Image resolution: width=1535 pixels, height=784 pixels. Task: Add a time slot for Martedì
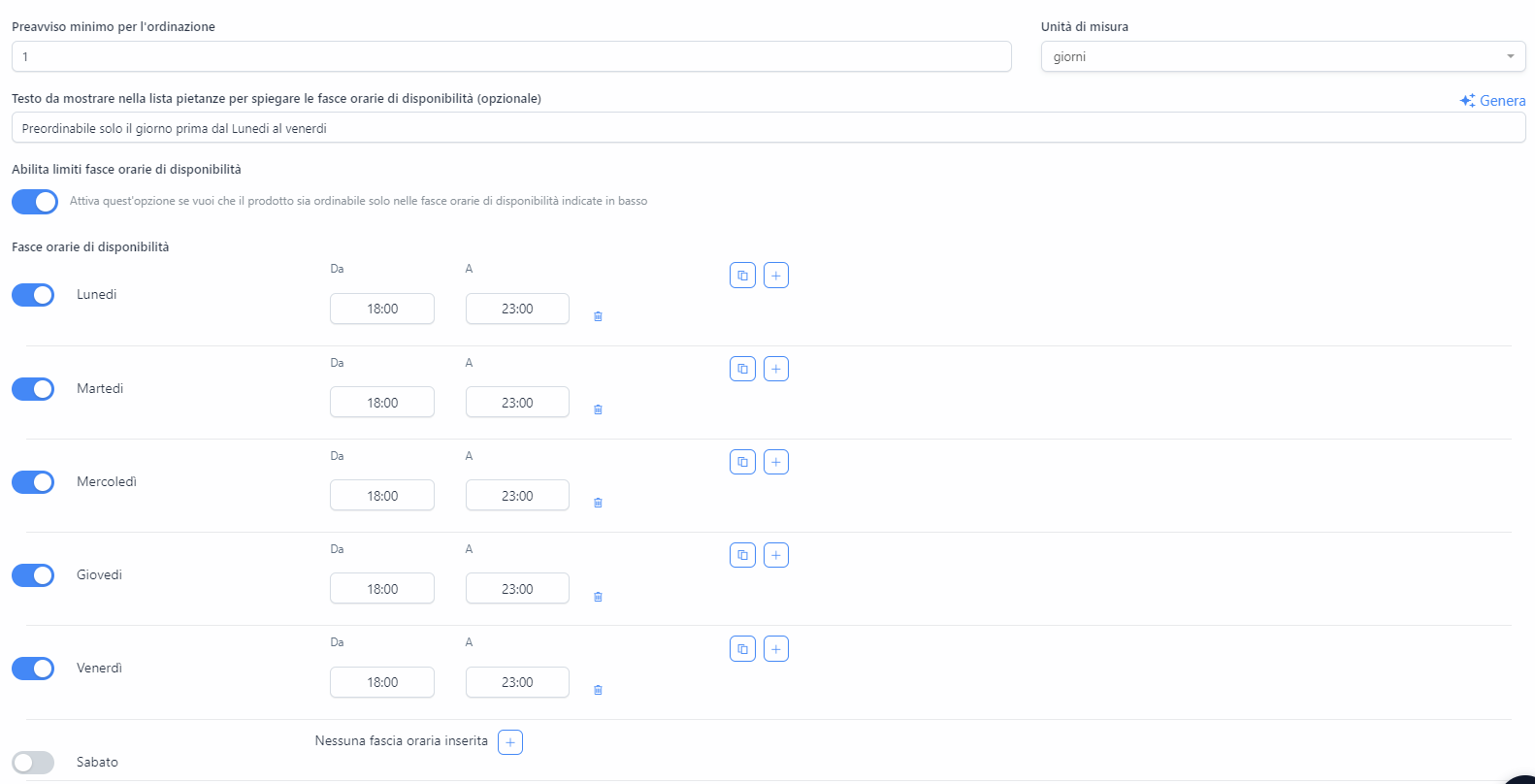(x=776, y=369)
